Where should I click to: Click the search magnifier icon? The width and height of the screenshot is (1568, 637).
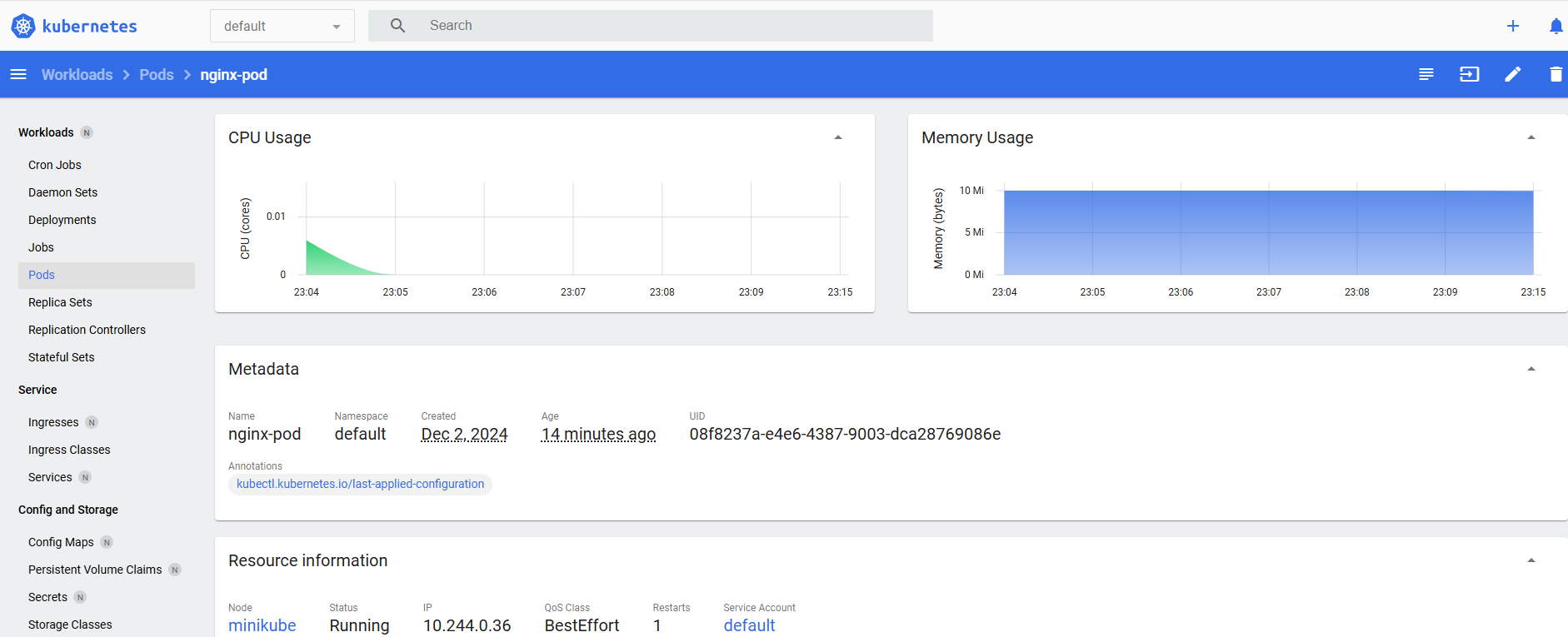click(x=398, y=26)
